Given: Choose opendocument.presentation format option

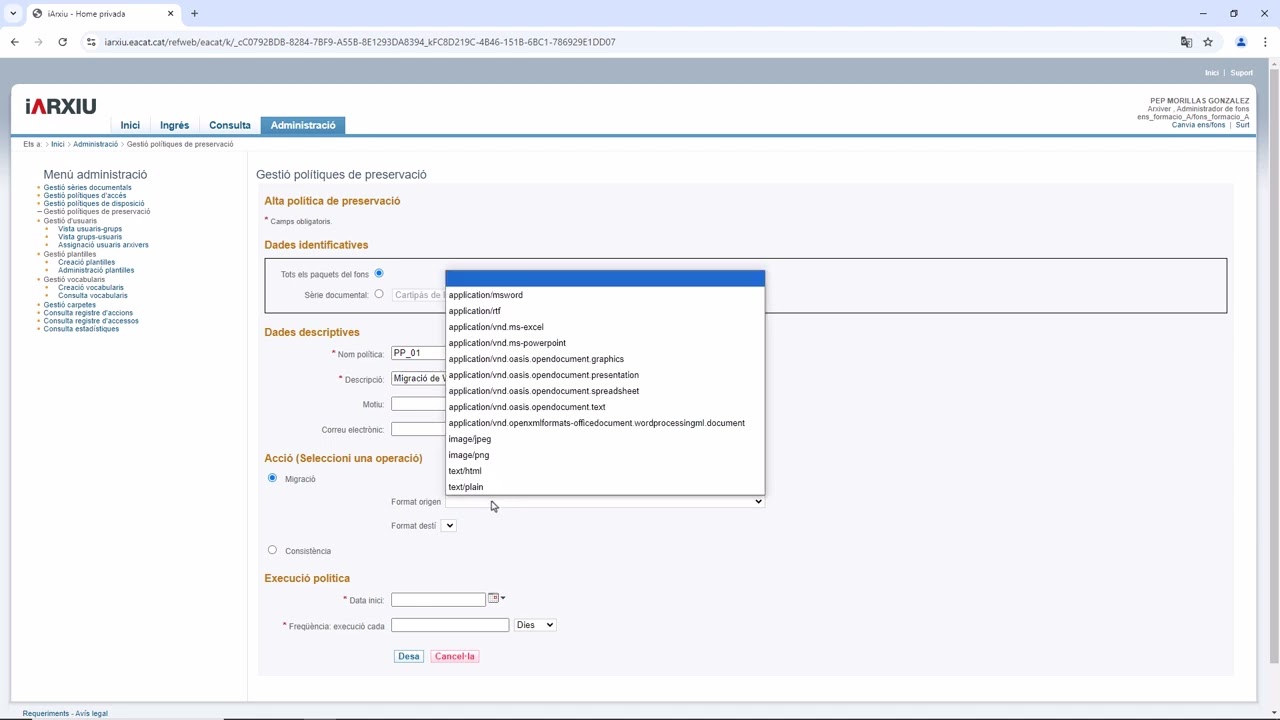Looking at the screenshot, I should point(605,375).
